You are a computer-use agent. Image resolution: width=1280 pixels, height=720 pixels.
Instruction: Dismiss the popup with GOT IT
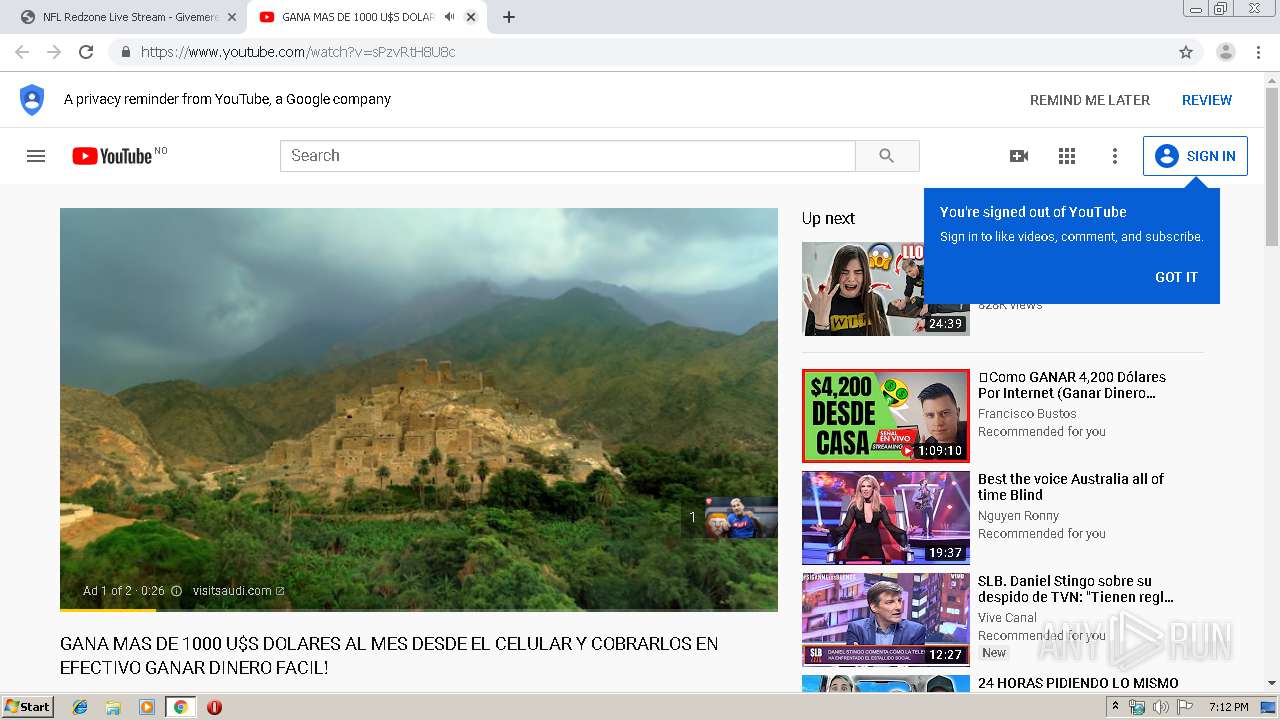(1176, 277)
